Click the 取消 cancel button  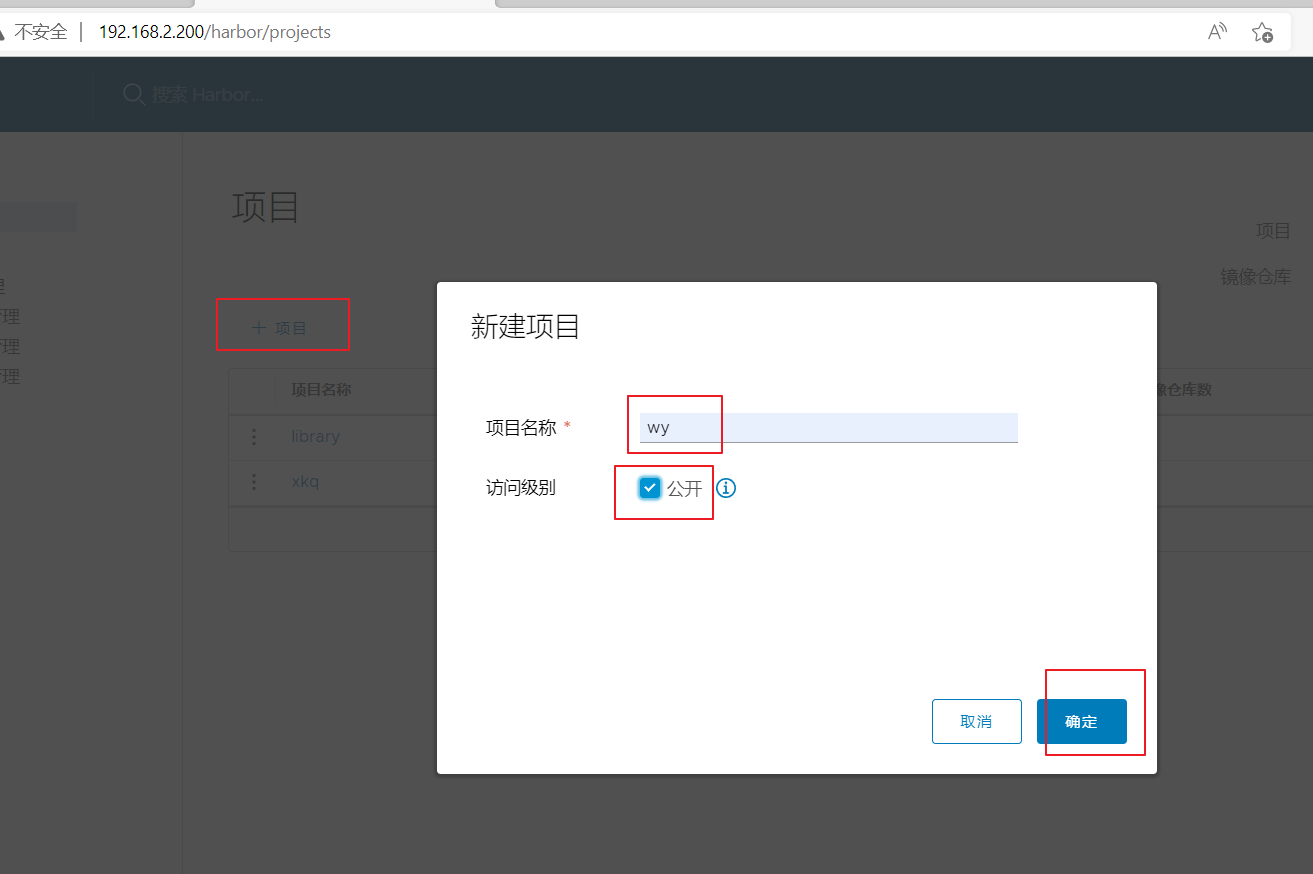pos(976,721)
